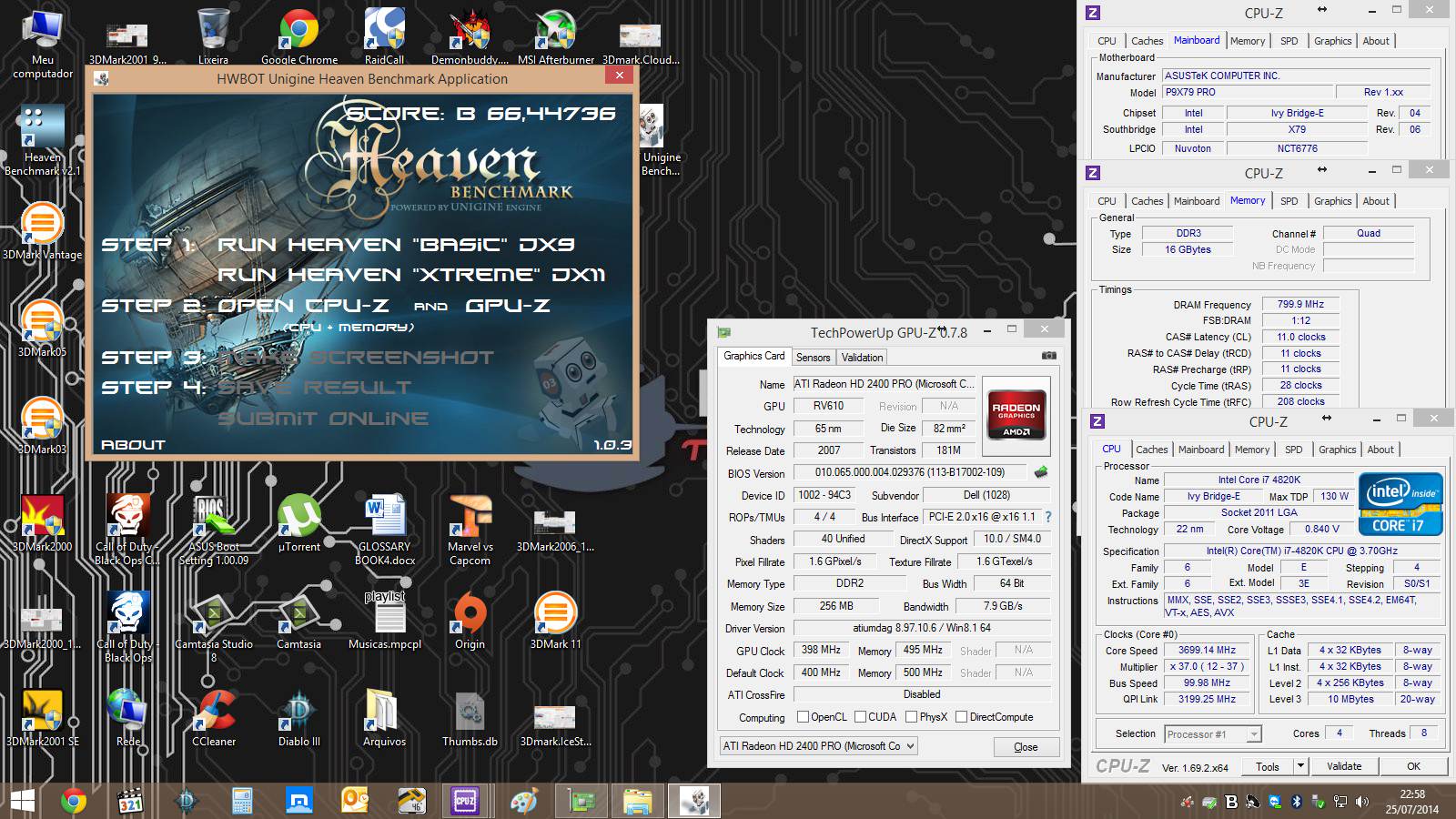Image resolution: width=1456 pixels, height=819 pixels.
Task: Click the Close button in GPU-Z
Action: point(1026,747)
